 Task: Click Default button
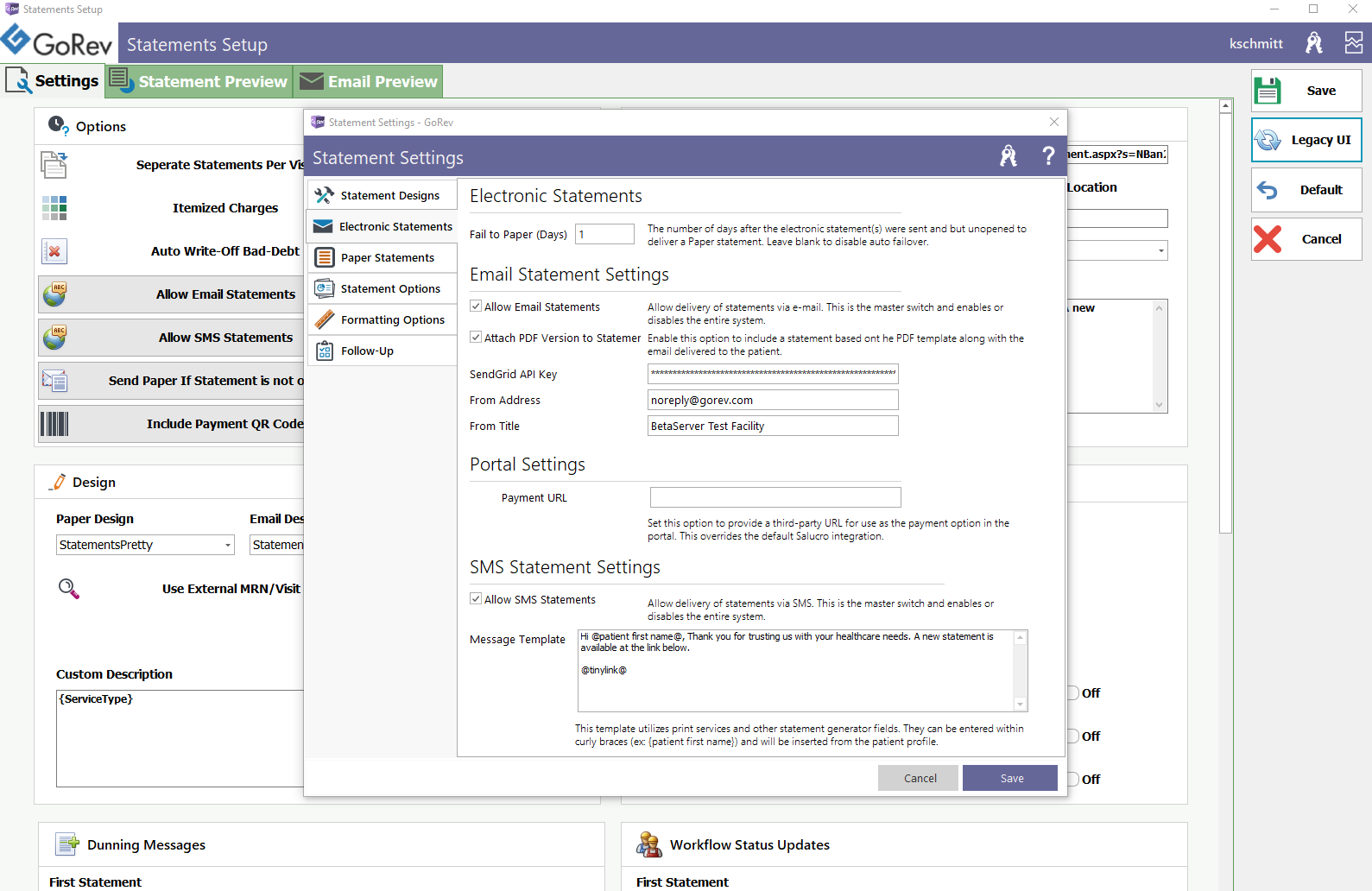pos(1306,190)
